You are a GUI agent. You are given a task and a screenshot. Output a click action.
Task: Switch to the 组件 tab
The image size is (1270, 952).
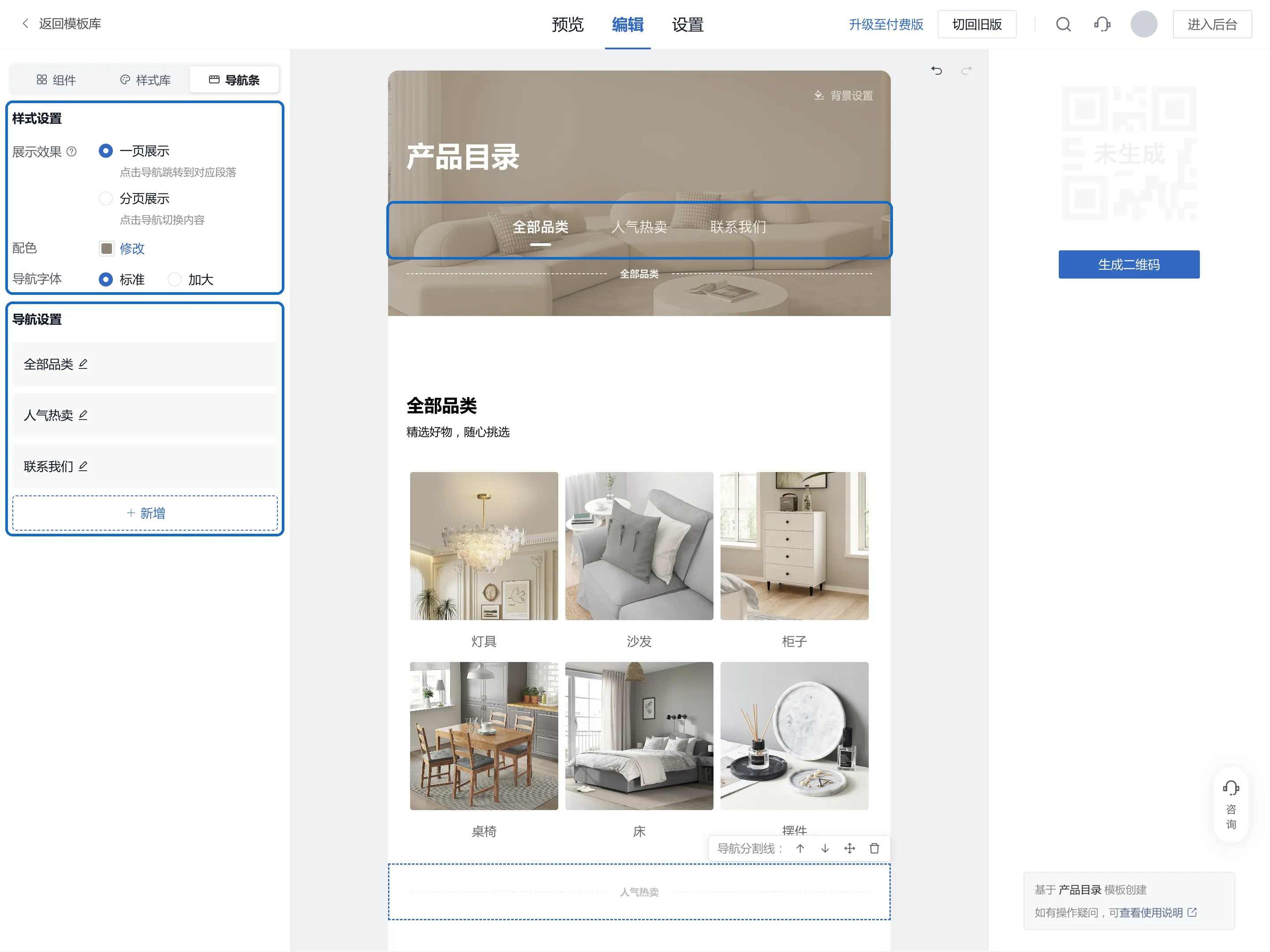(56, 80)
